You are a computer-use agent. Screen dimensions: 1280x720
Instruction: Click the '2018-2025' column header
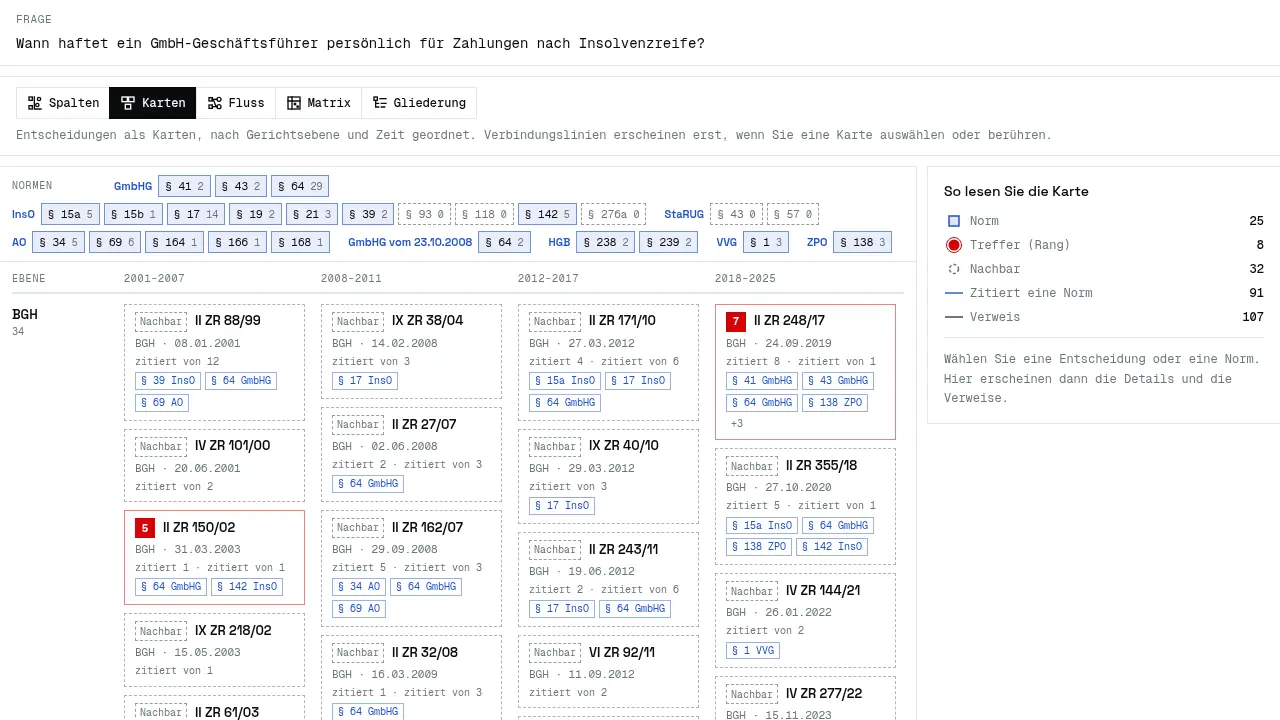click(x=745, y=279)
